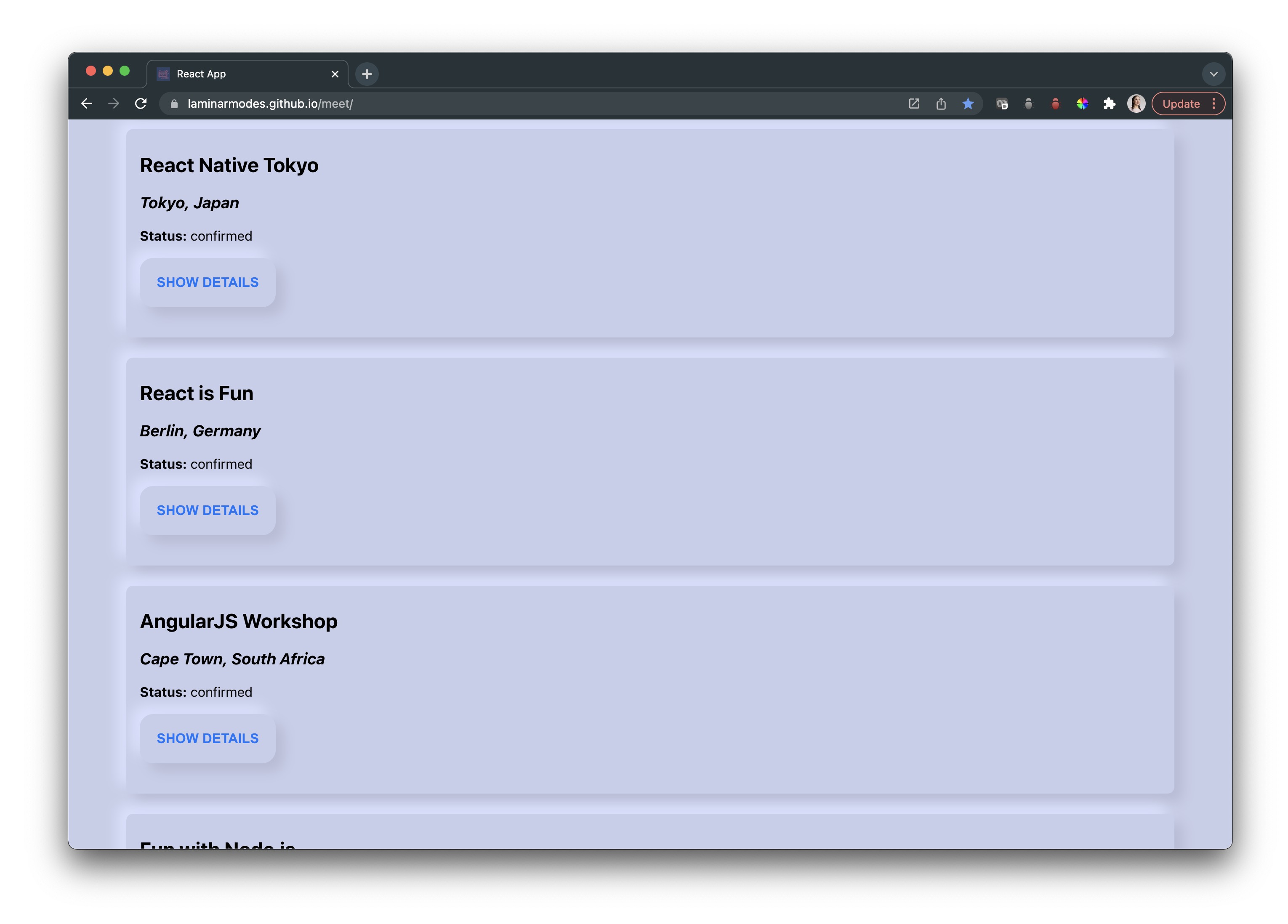Click the browser extensions icon
The image size is (1288, 924).
(1109, 103)
